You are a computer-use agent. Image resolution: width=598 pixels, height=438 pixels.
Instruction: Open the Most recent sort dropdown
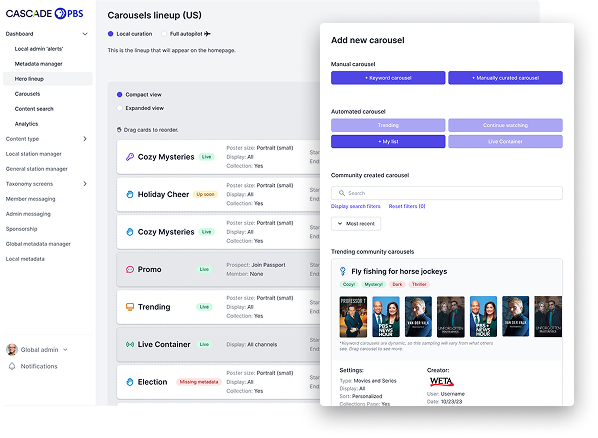point(356,224)
